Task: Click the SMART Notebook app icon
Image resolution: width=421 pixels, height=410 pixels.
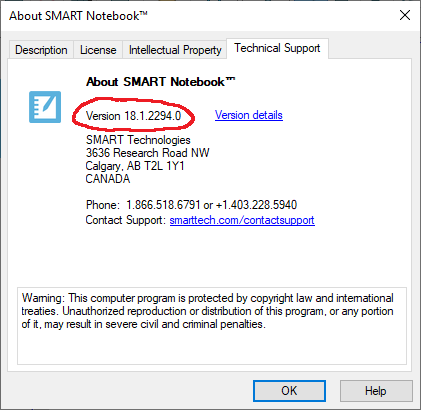Action: [45, 107]
